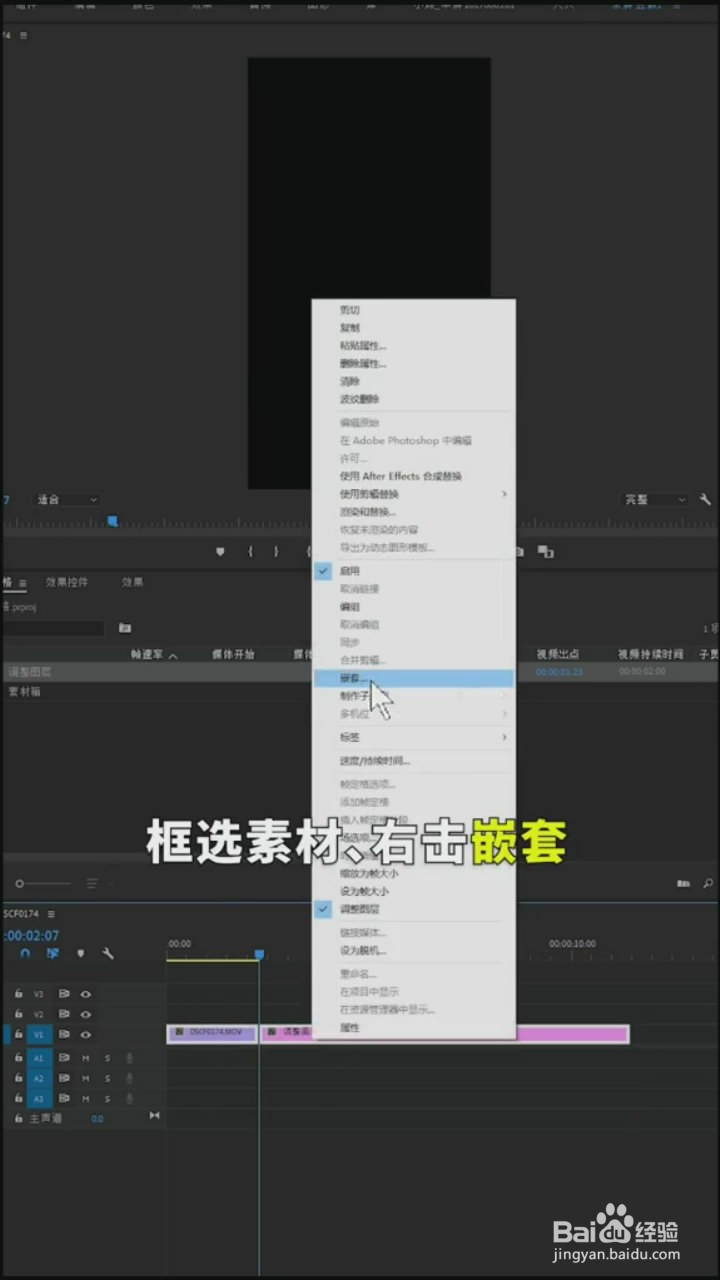Click the Program Monitor blue playhead

112,520
